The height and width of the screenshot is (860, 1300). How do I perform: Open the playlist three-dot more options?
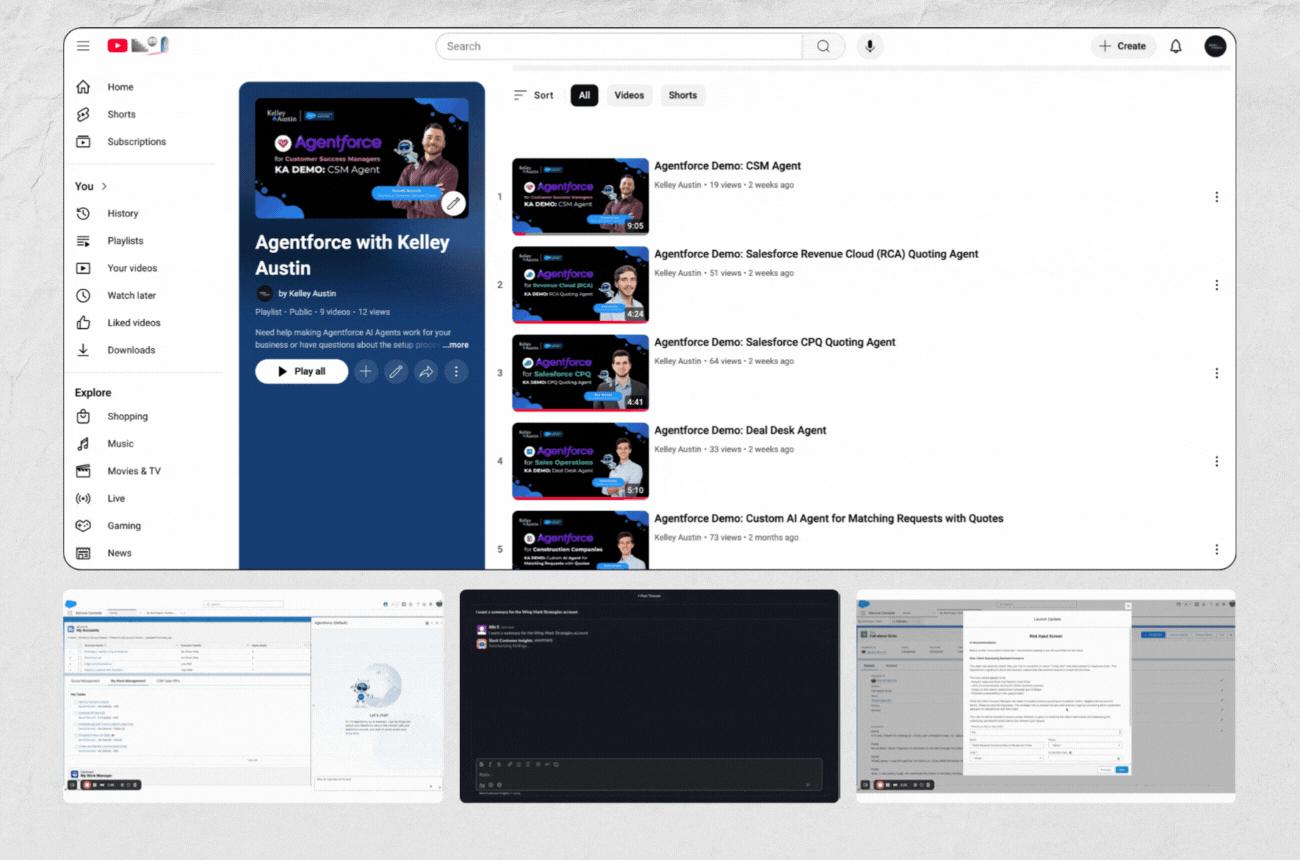pos(456,371)
